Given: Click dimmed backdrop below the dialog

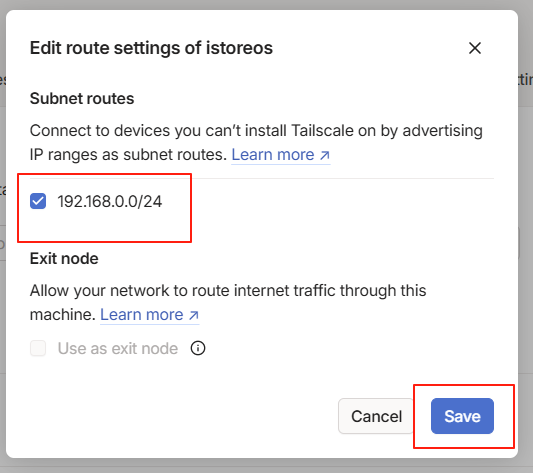Looking at the screenshot, I should coord(266,466).
